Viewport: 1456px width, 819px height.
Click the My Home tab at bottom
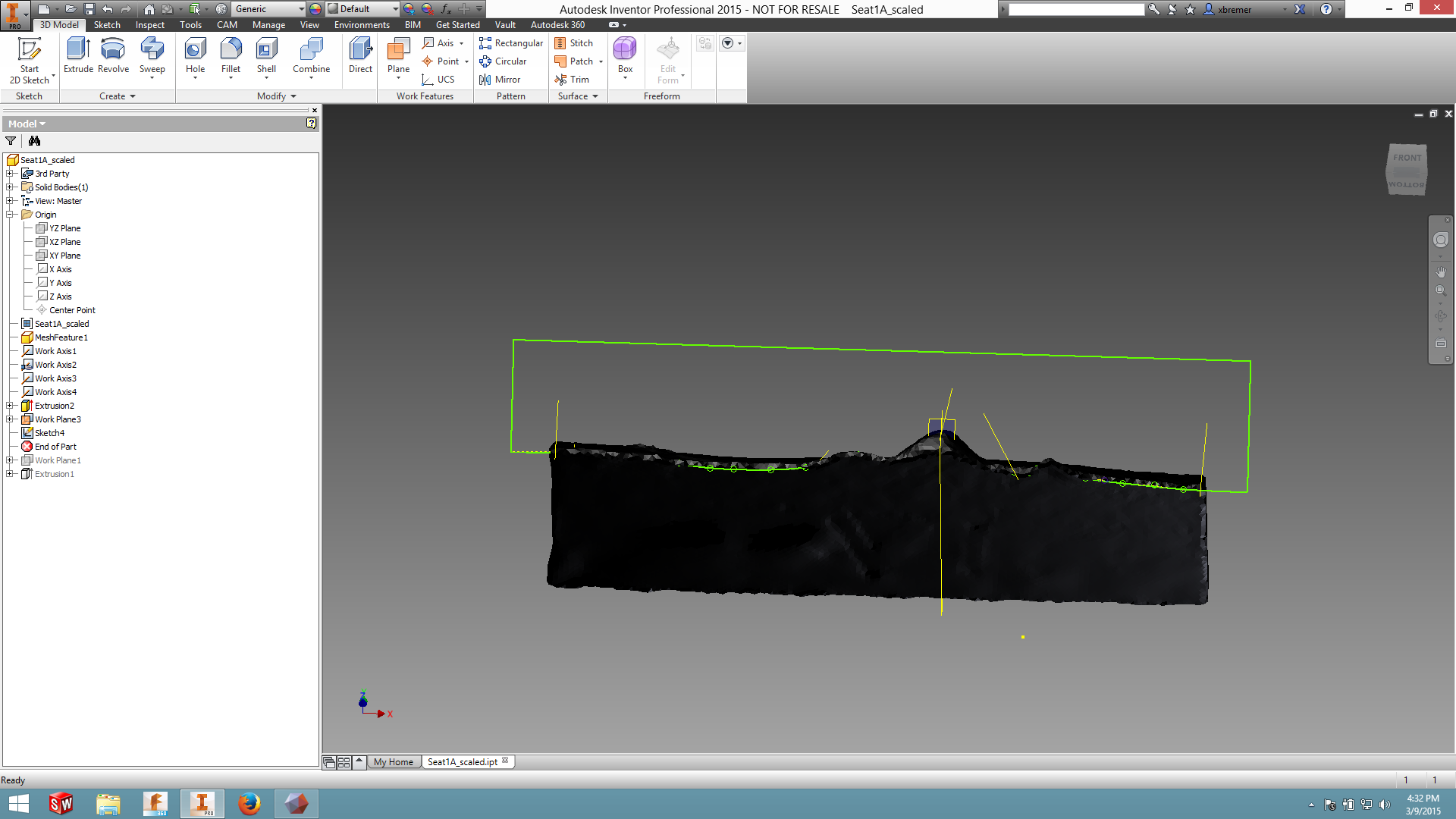(x=392, y=761)
